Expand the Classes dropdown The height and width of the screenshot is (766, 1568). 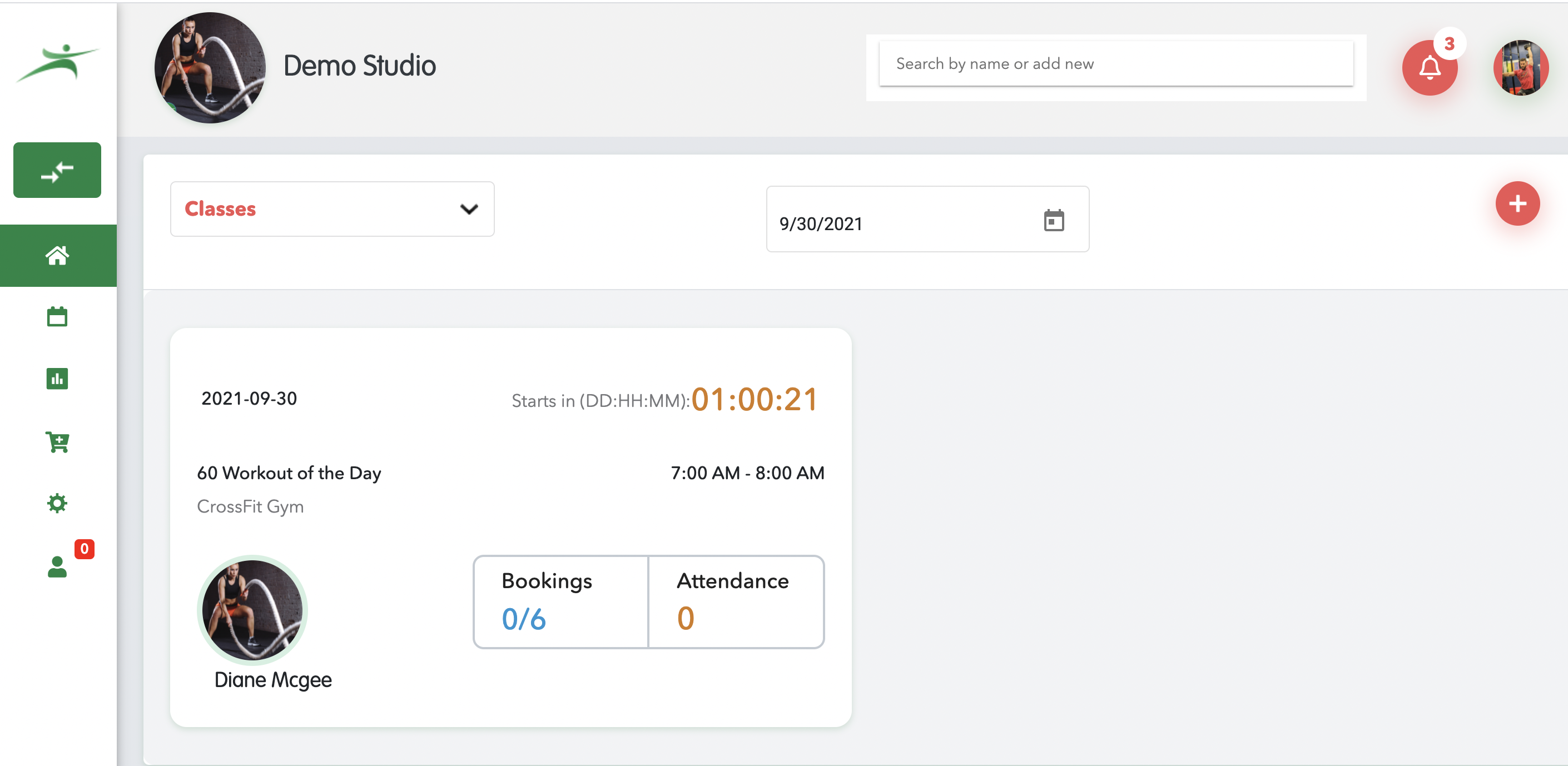[332, 208]
